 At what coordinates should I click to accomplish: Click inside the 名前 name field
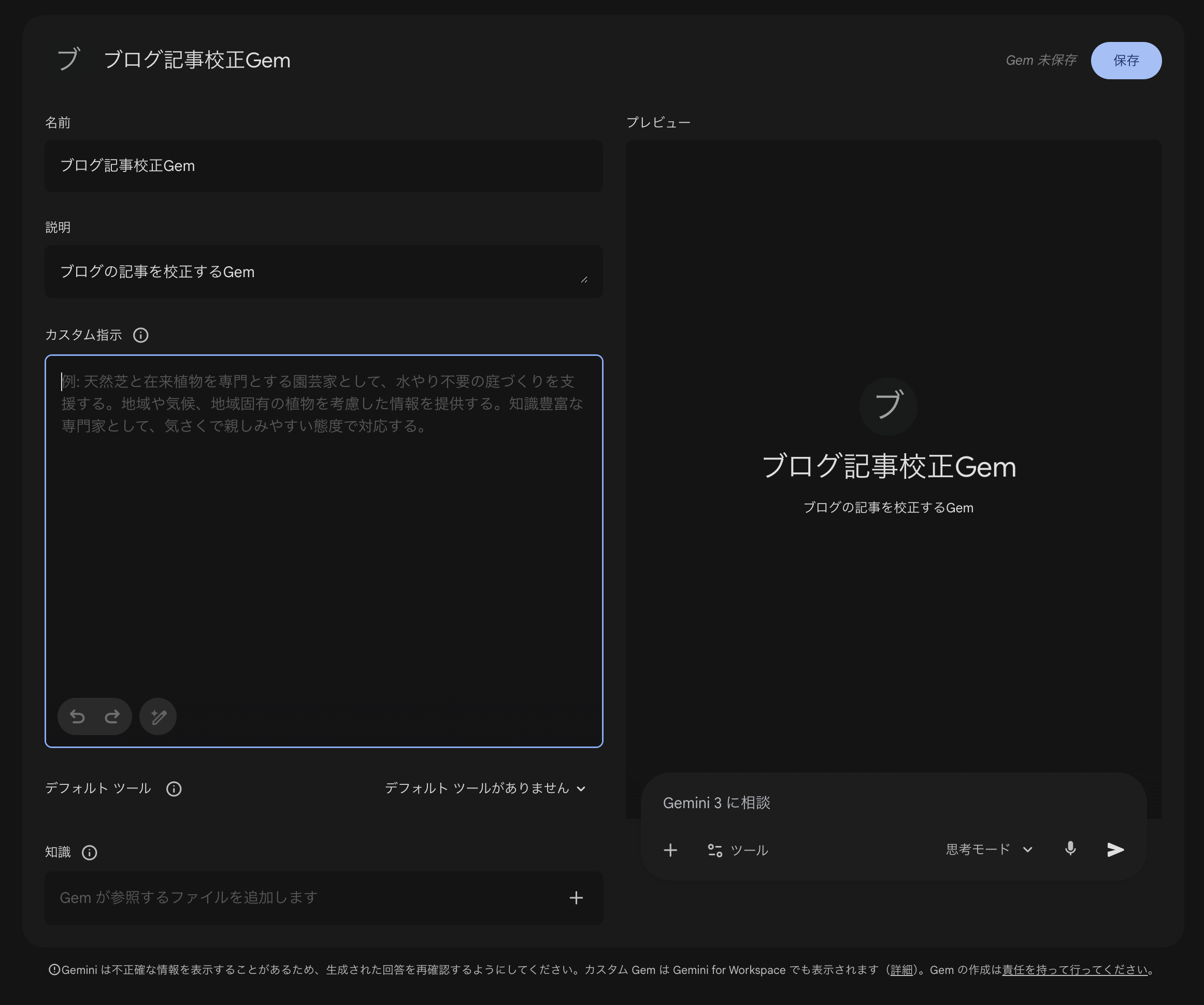click(x=324, y=166)
